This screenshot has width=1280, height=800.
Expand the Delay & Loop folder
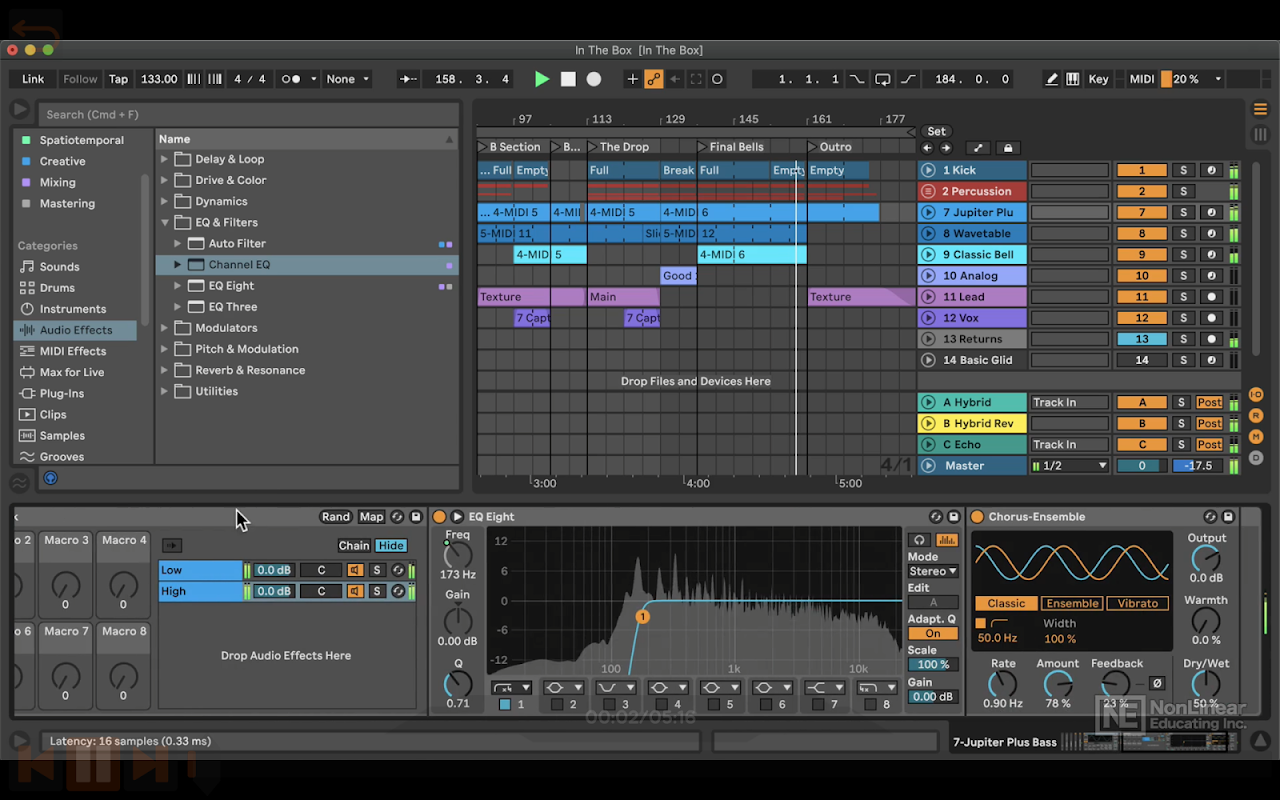coord(165,159)
